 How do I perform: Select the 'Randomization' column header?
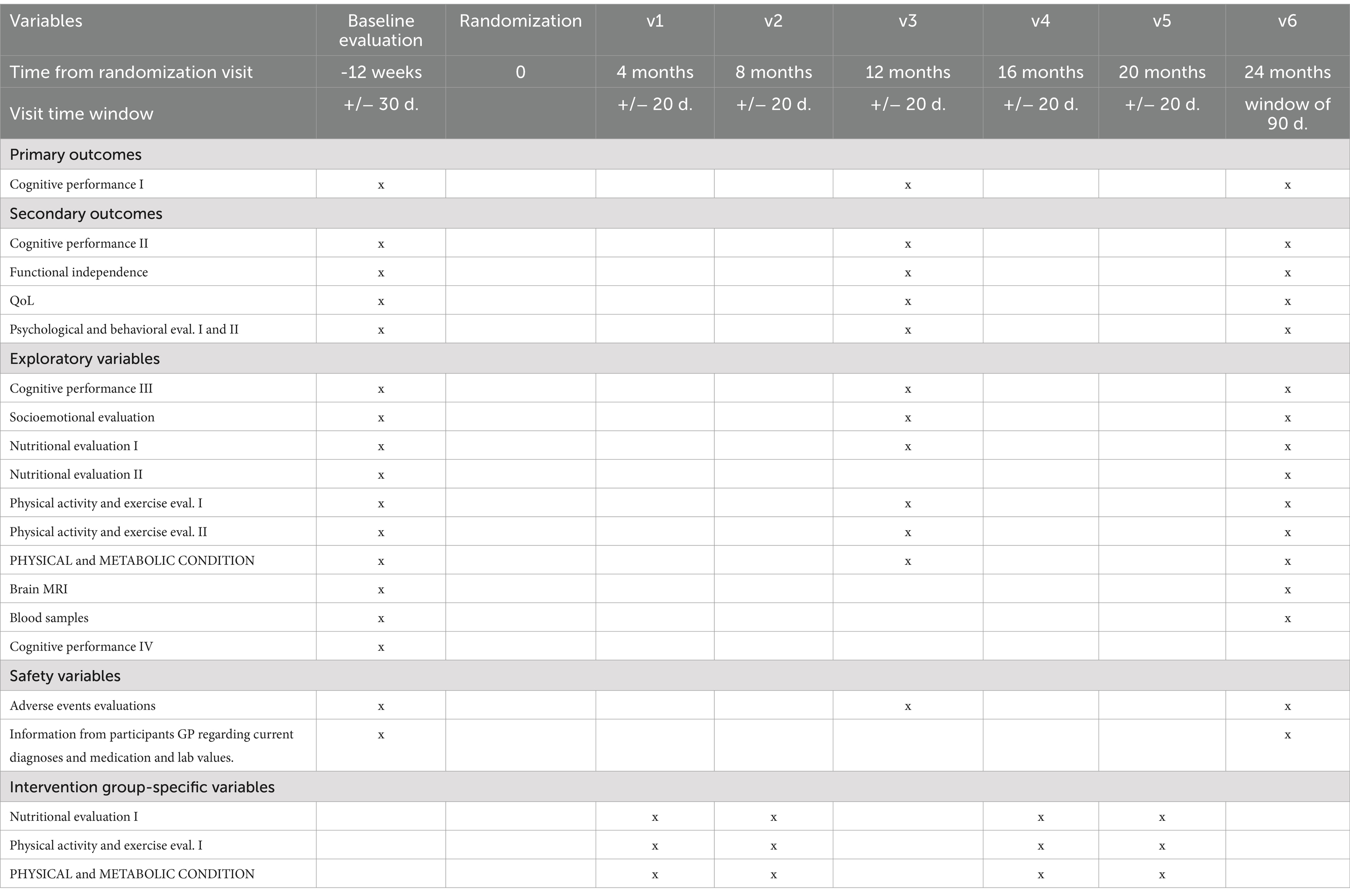(x=520, y=30)
